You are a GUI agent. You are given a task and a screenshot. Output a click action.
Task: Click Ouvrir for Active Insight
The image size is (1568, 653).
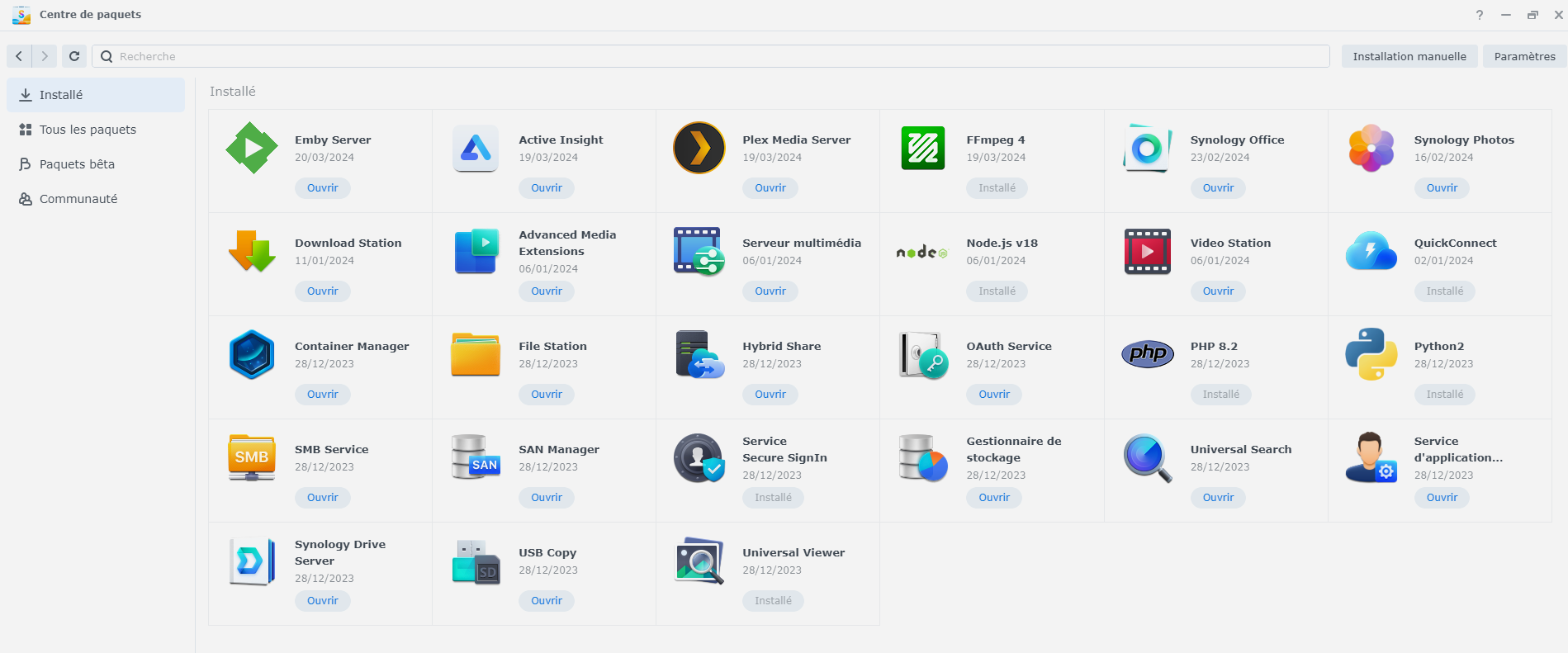pyautogui.click(x=547, y=188)
